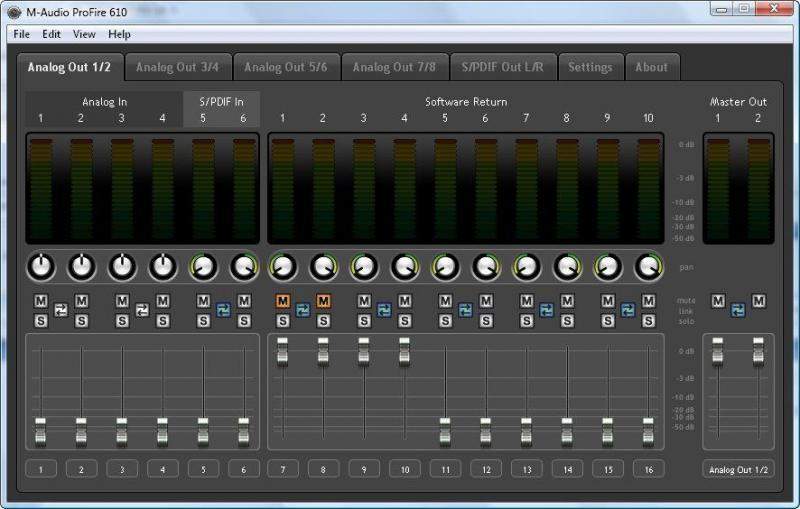
Task: Unmute Software Return channel 1
Action: (x=282, y=301)
